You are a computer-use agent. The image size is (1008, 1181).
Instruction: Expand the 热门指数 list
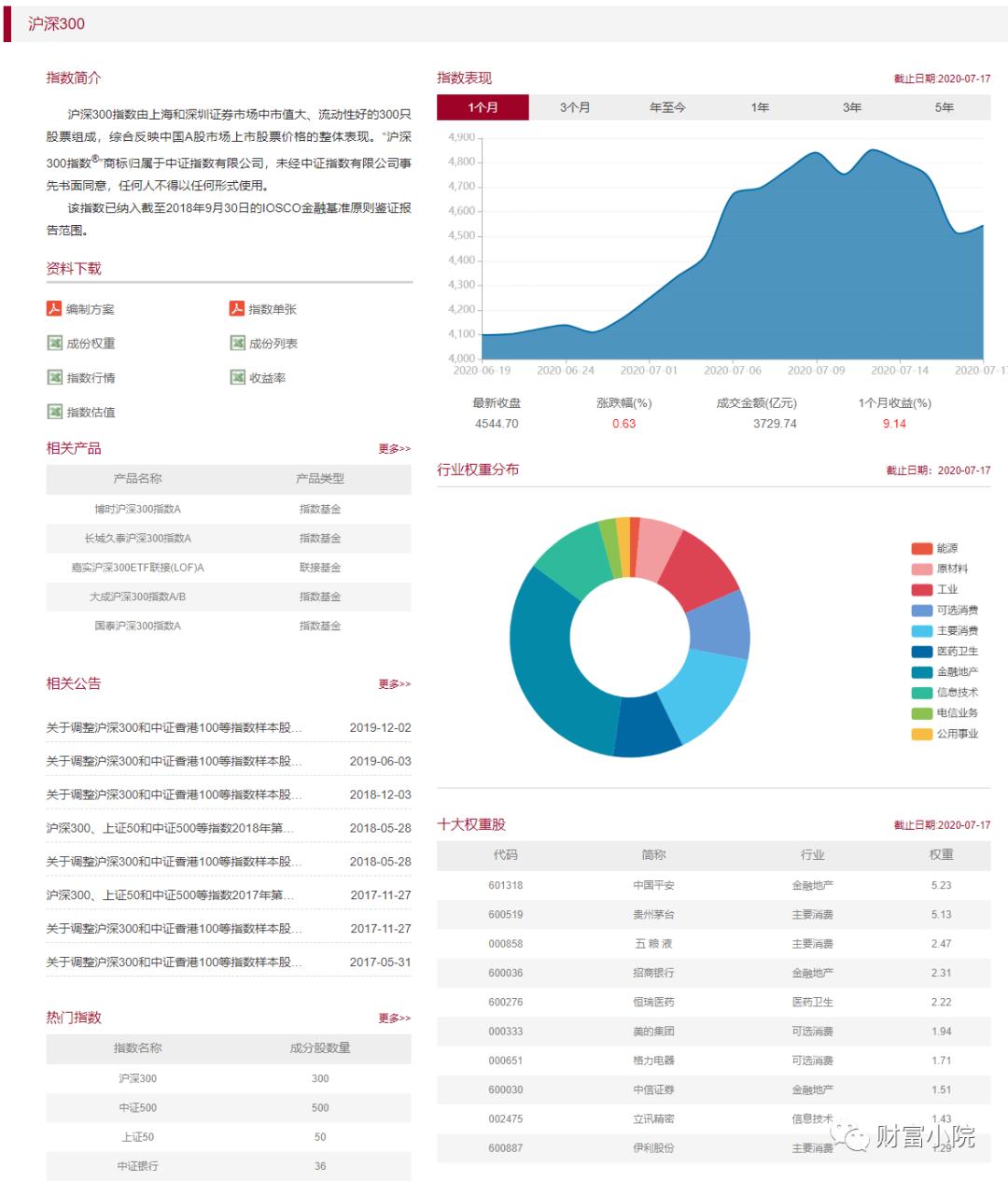[395, 1019]
